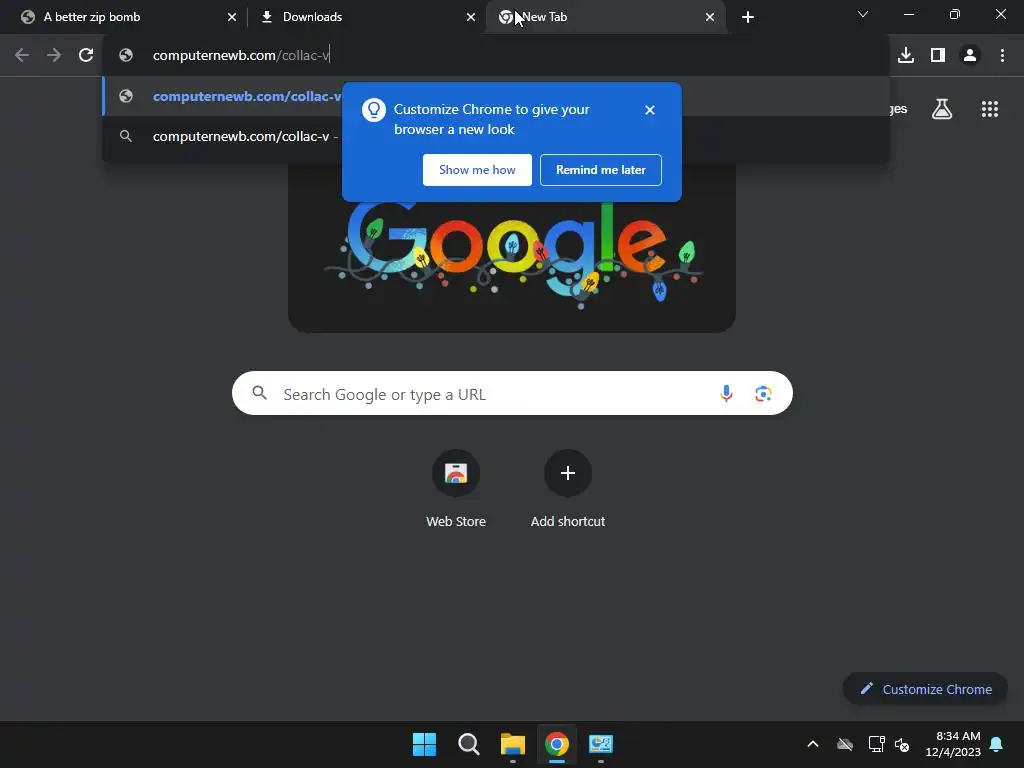Open the Control Panel taskbar app

click(600, 744)
